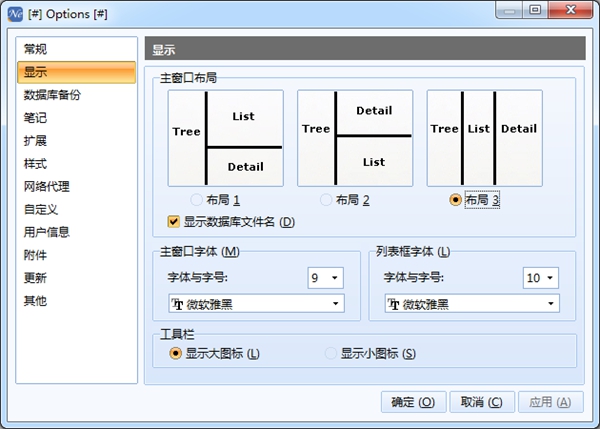Switch to 显示小图标 option
600x429 pixels.
click(331, 353)
